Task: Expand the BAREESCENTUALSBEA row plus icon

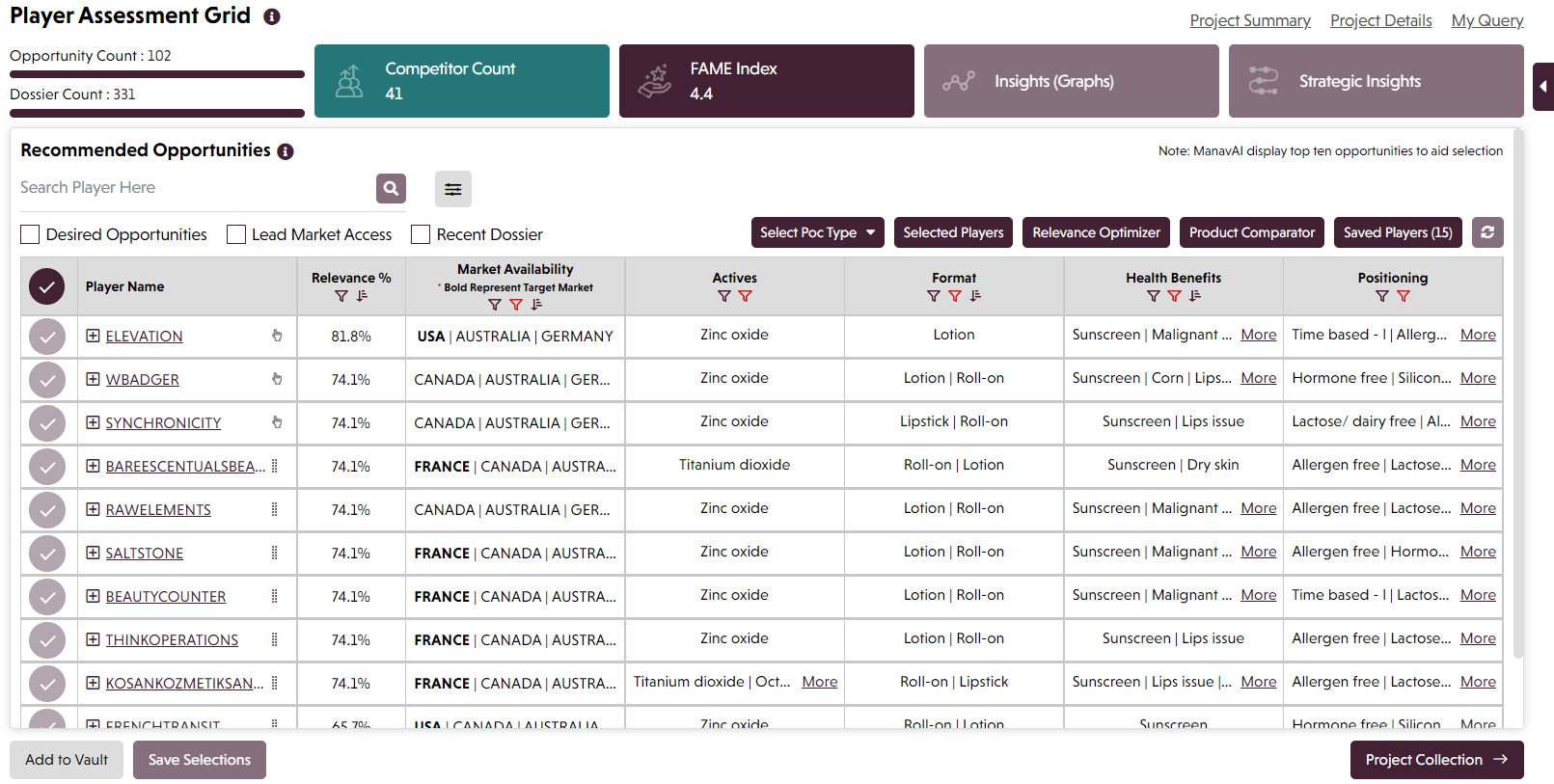Action: point(93,466)
